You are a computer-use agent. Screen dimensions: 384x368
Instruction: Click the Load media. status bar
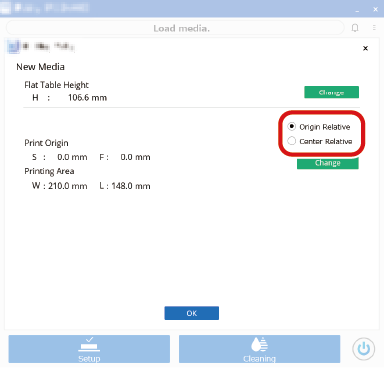pyautogui.click(x=175, y=28)
